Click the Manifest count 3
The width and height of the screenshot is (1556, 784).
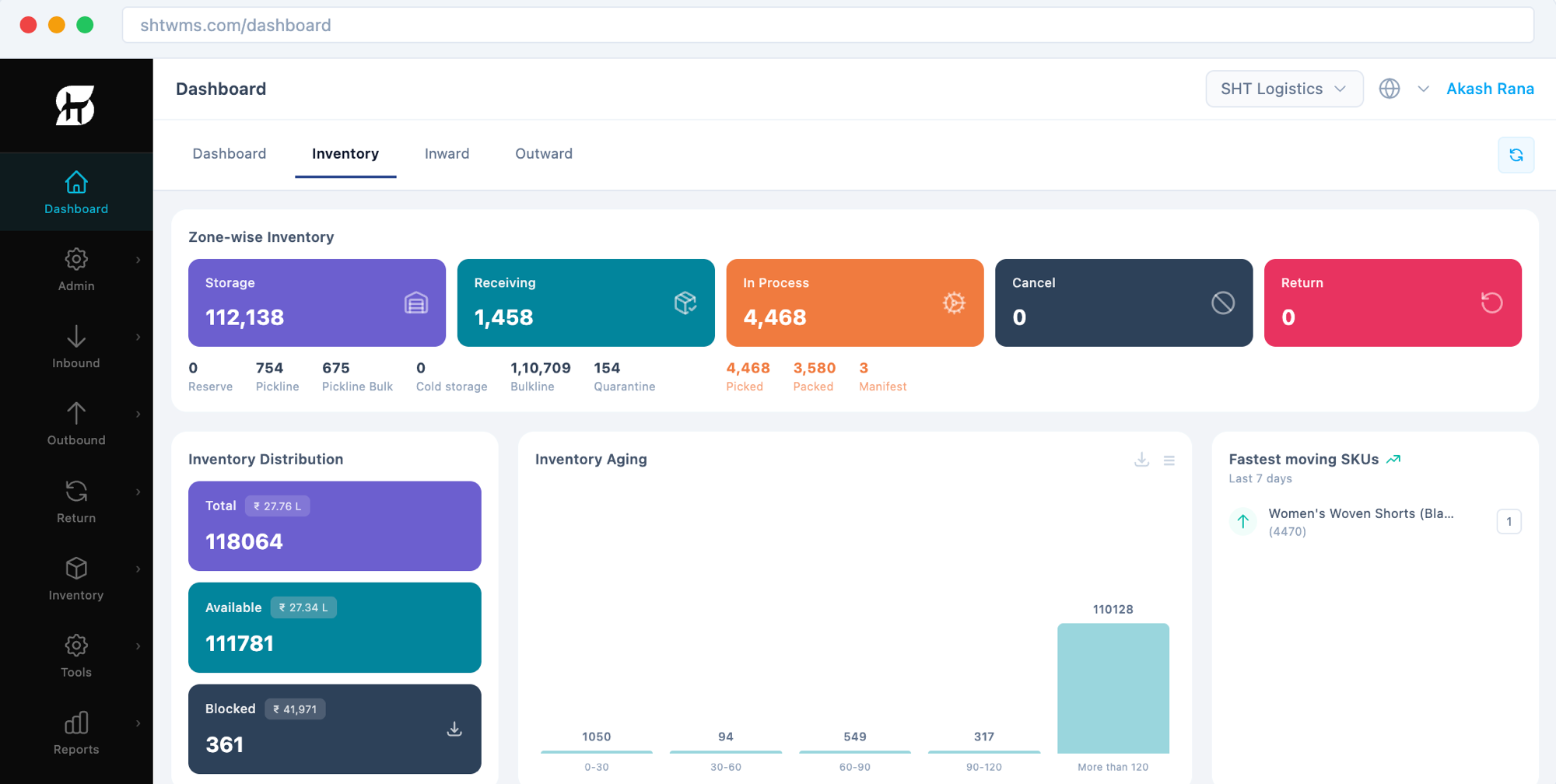pos(864,368)
